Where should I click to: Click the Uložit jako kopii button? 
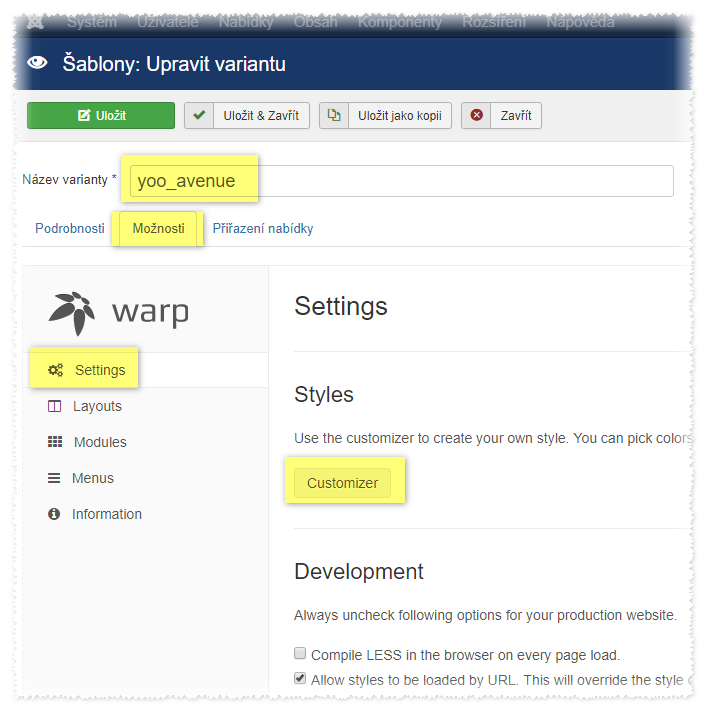385,116
